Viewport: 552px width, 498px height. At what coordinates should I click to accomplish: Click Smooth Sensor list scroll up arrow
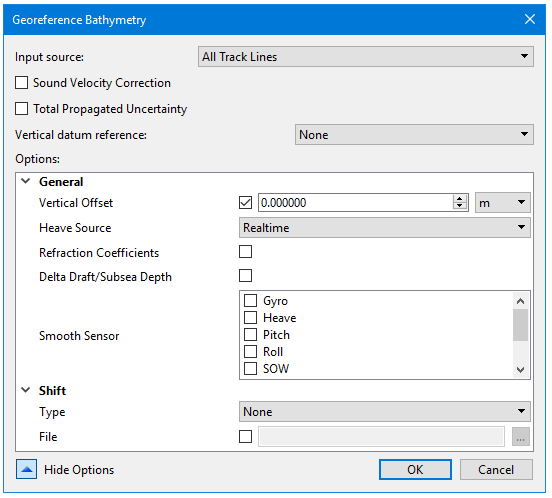tap(520, 301)
